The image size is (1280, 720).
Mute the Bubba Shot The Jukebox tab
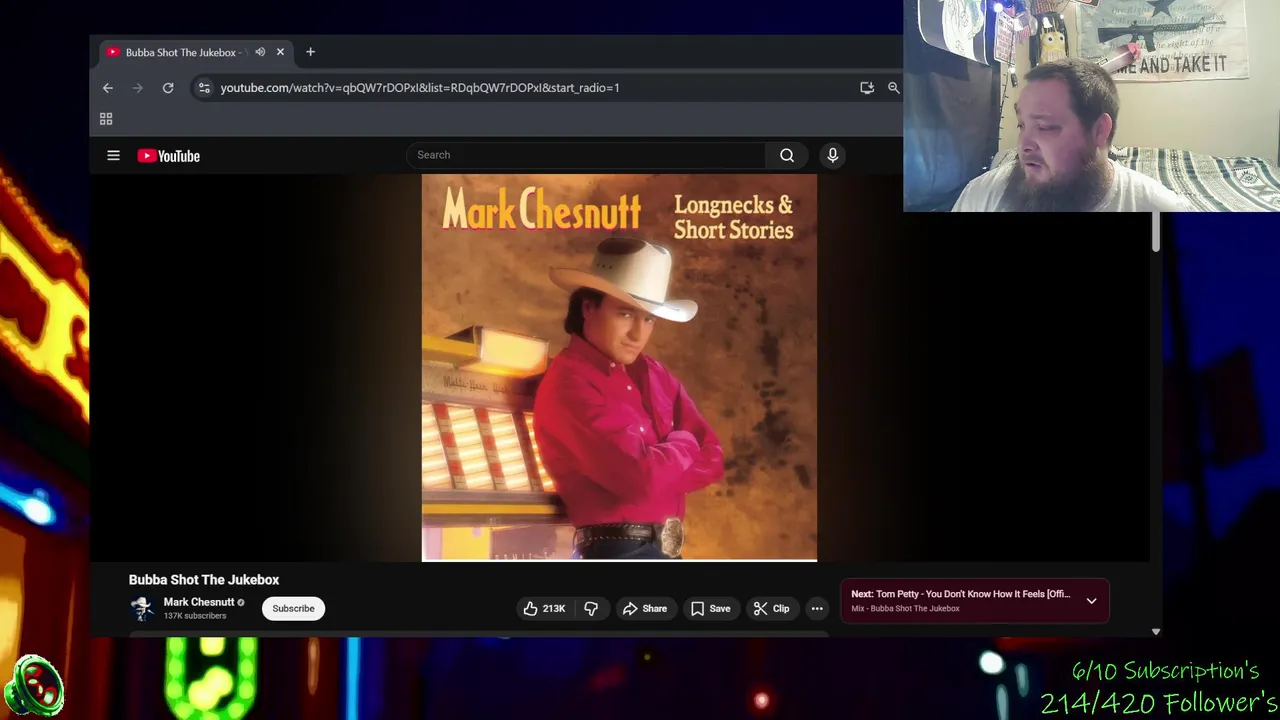pos(260,52)
